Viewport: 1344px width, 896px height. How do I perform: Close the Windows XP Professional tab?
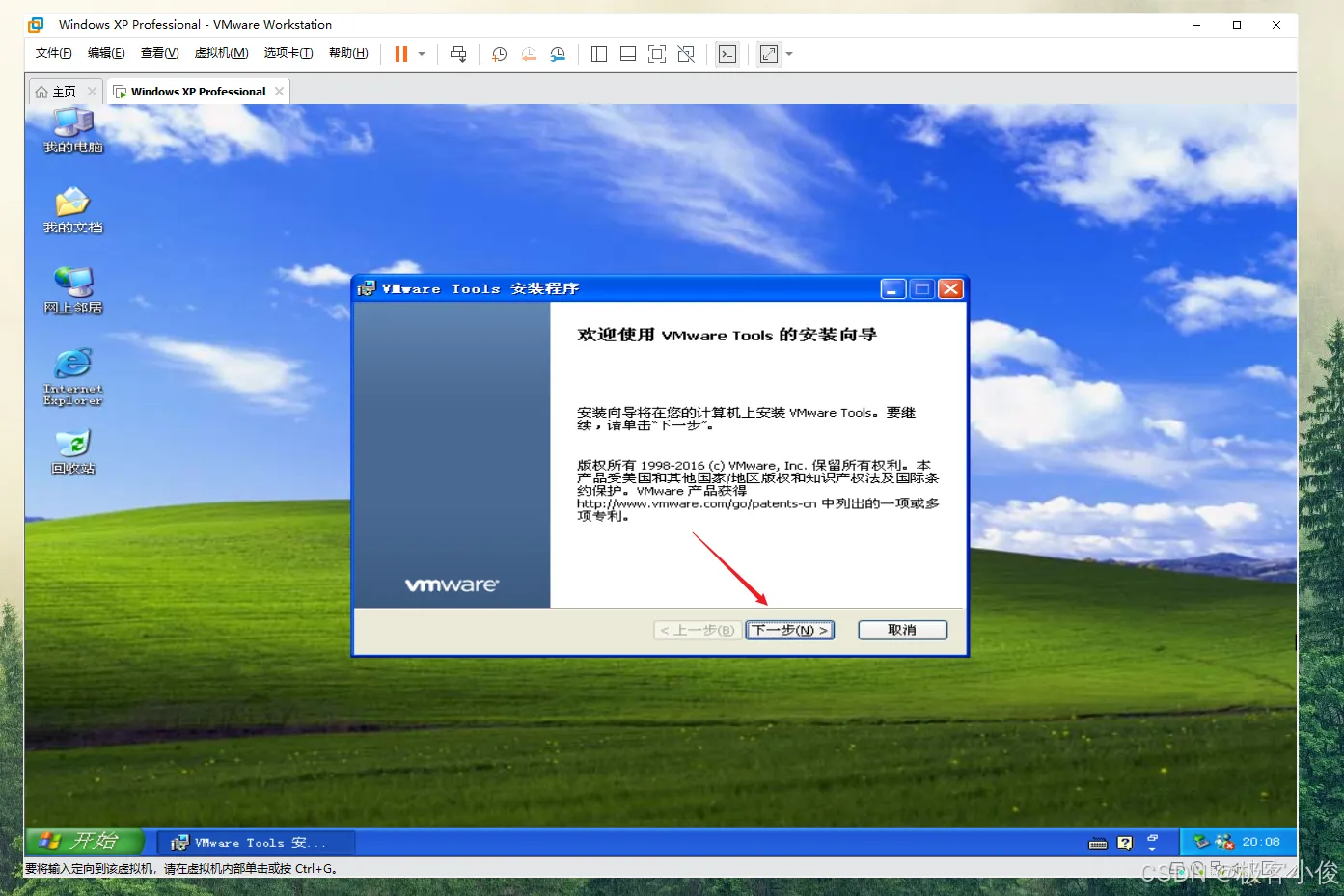280,92
